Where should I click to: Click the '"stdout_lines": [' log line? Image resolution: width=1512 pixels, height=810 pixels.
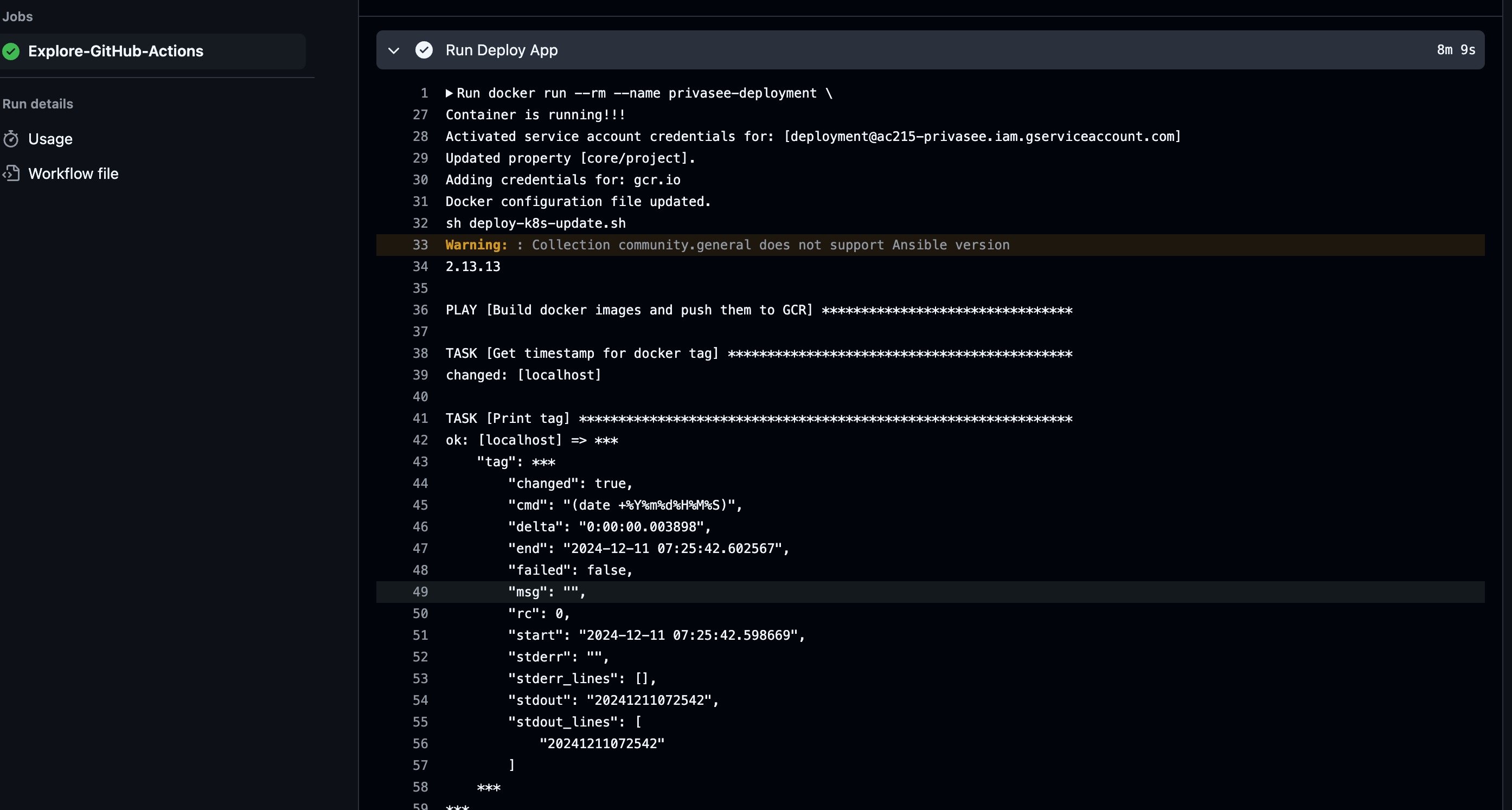coord(575,723)
